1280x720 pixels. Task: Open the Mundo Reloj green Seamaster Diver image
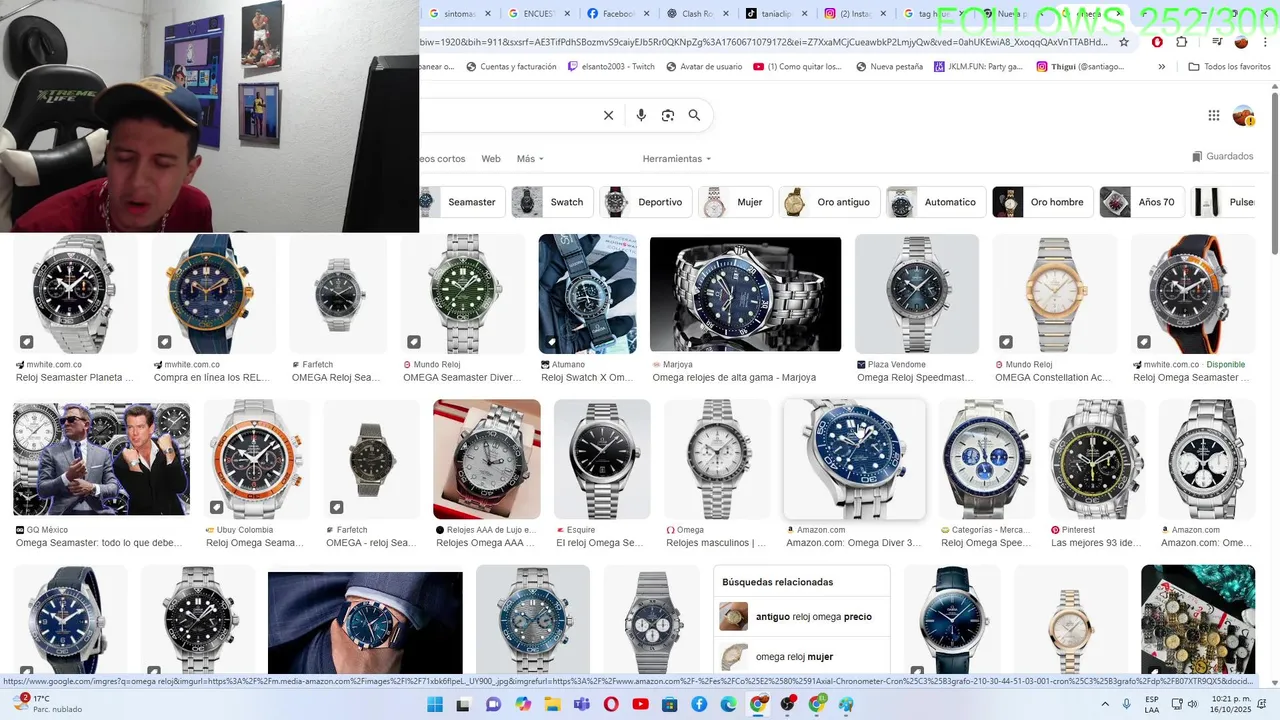pos(462,295)
